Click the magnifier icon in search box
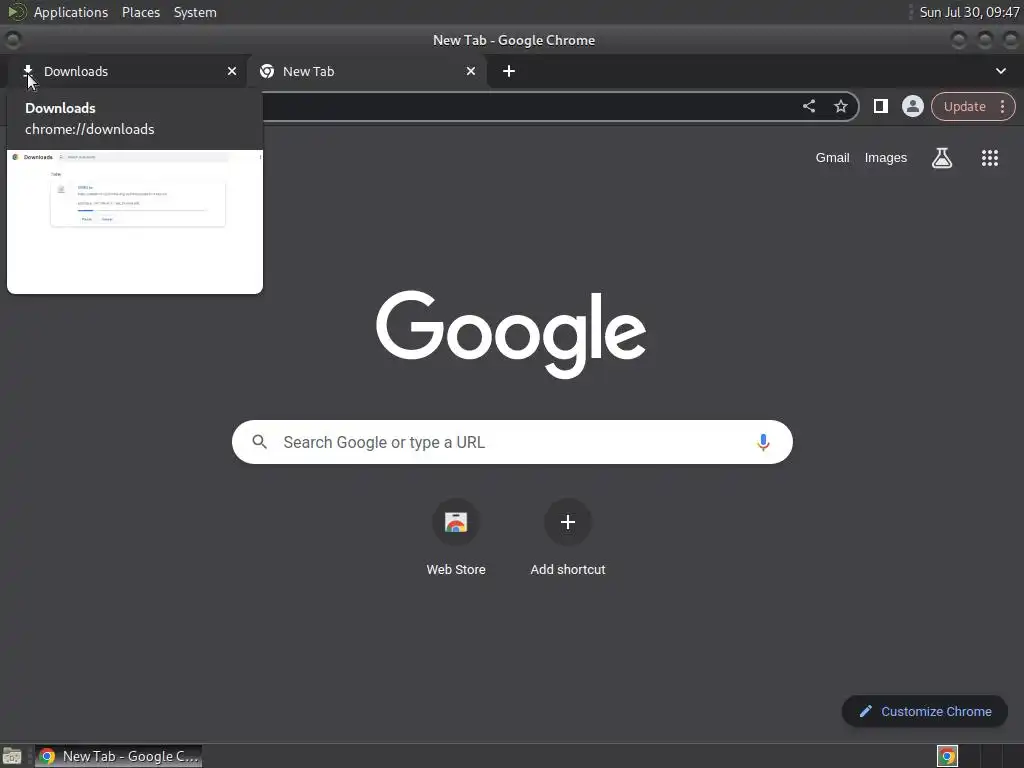The width and height of the screenshot is (1024, 768). point(259,442)
